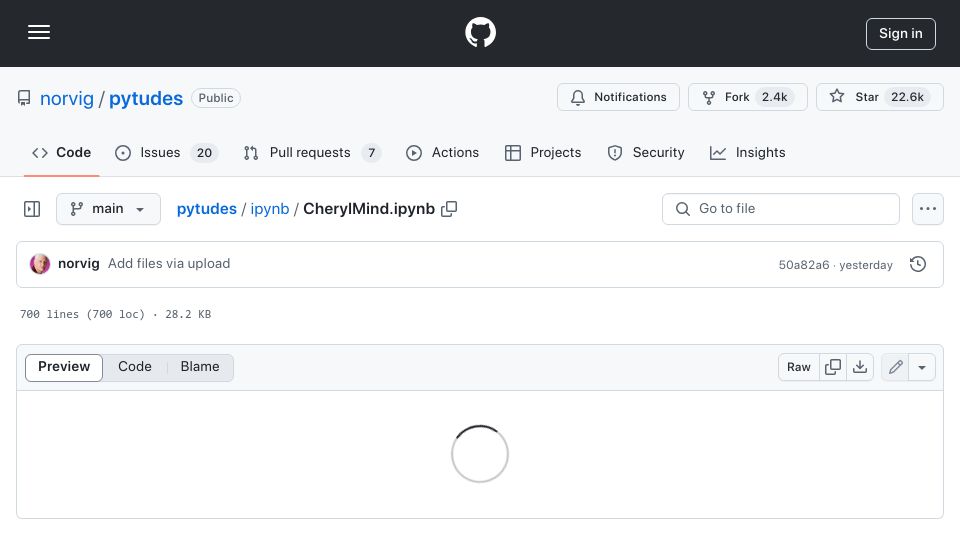Navigate to pytudes root in breadcrumb
Screen dimensions: 960x540
click(206, 209)
